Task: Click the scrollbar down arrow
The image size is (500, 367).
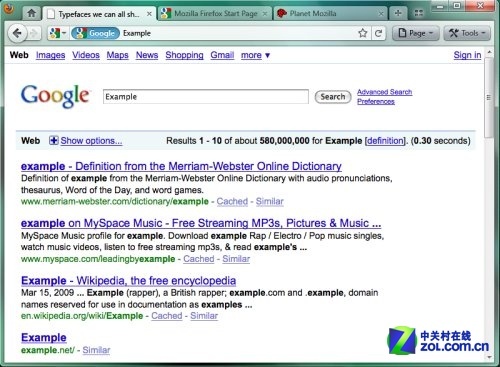Action: click(x=489, y=357)
